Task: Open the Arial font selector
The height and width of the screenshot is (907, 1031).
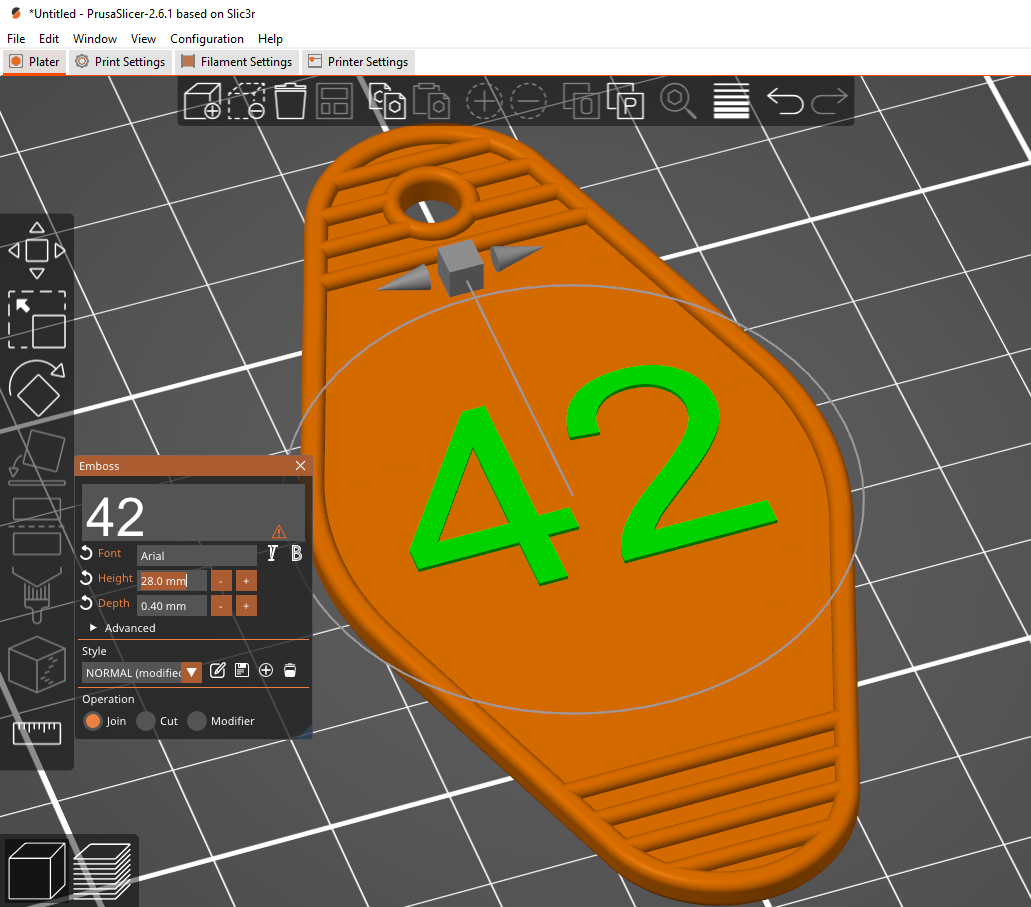Action: coord(197,556)
